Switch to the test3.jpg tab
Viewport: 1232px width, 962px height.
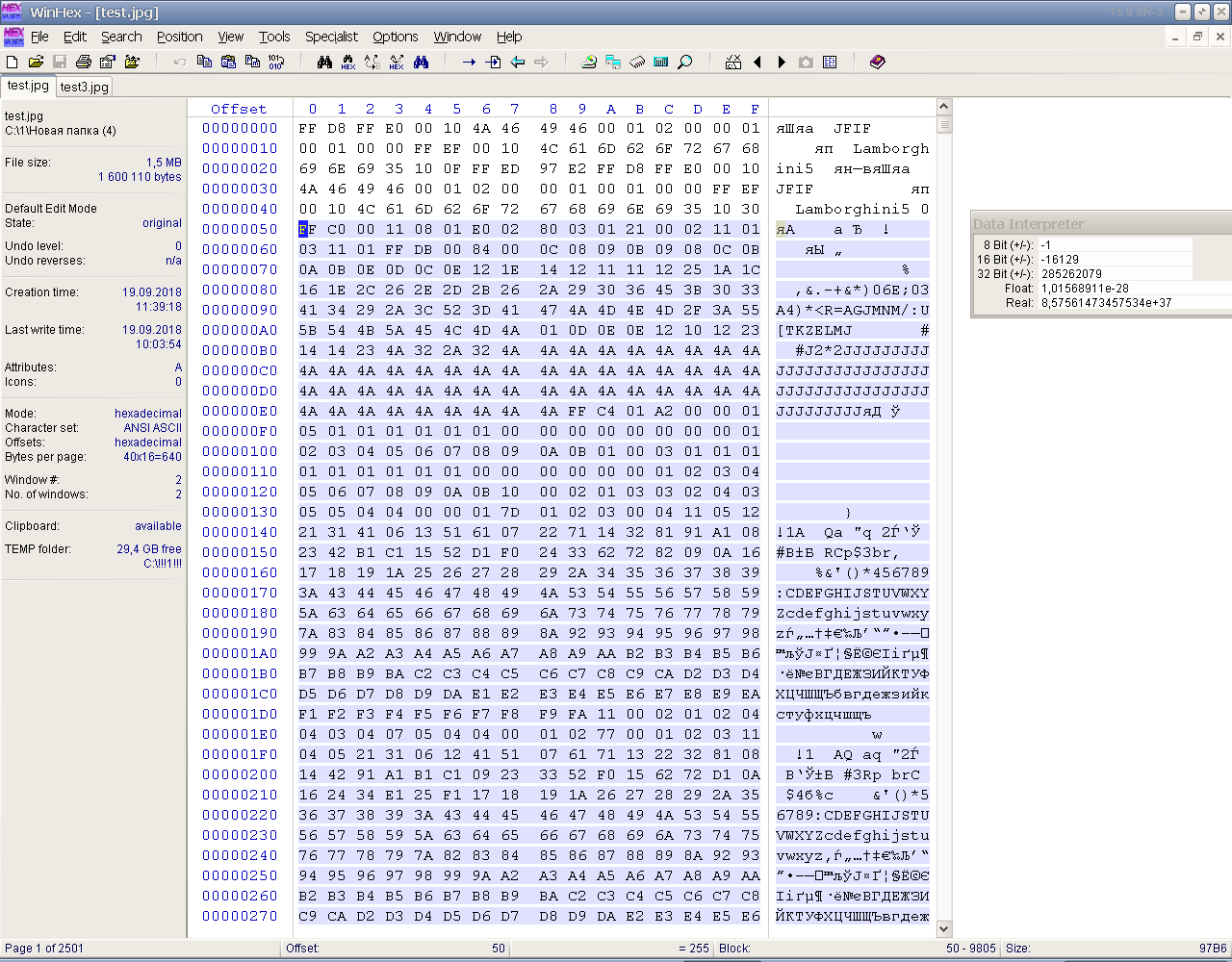pos(84,87)
